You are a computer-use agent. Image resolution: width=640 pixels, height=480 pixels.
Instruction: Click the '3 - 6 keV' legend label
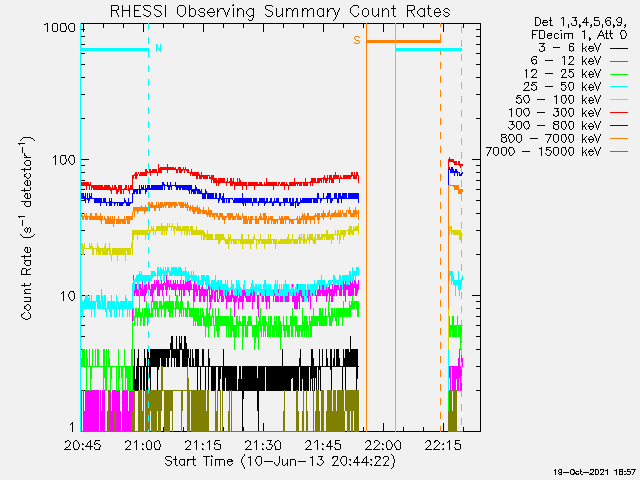click(x=569, y=48)
